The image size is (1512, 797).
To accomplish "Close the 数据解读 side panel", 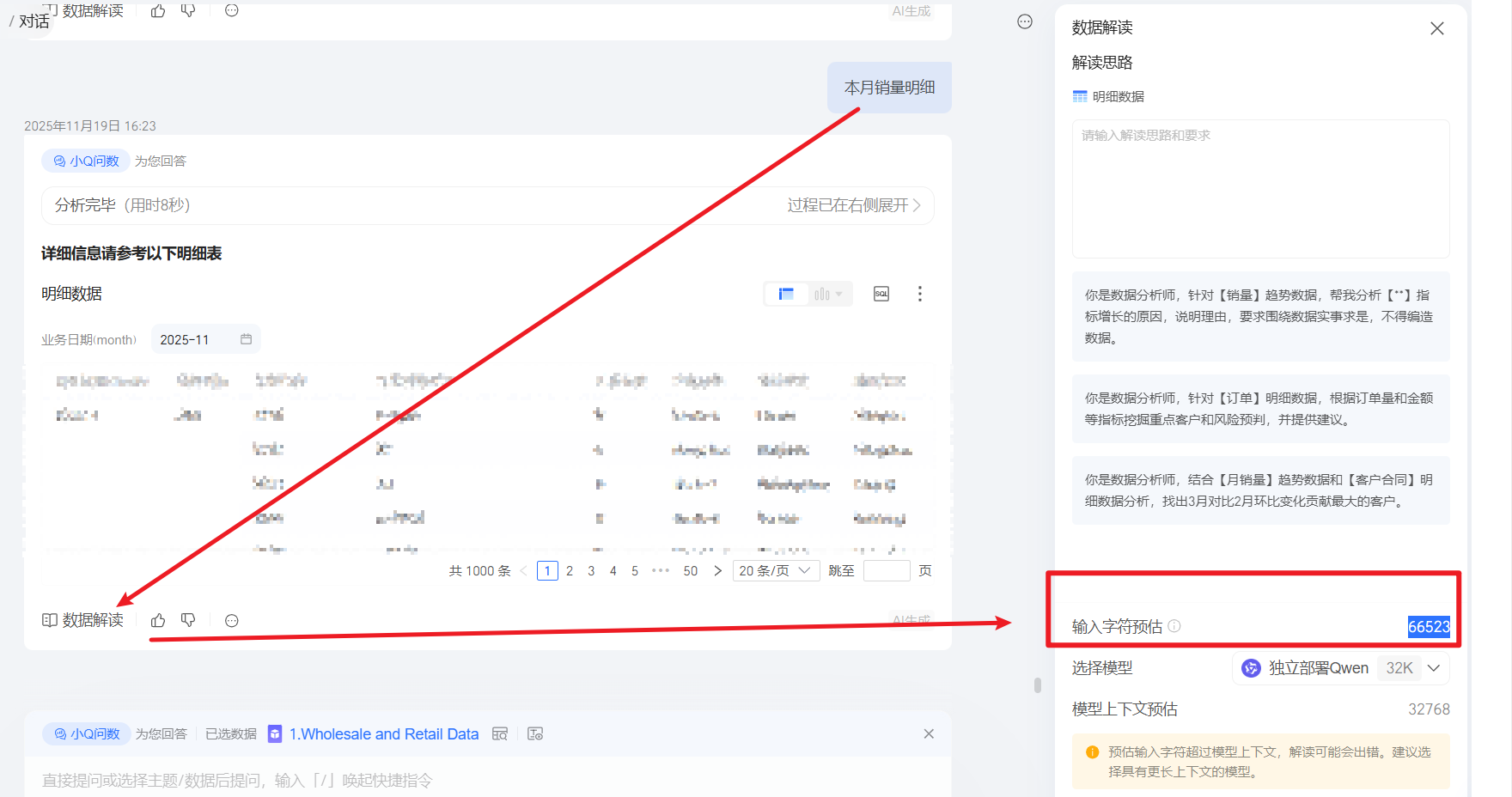I will (x=1436, y=28).
